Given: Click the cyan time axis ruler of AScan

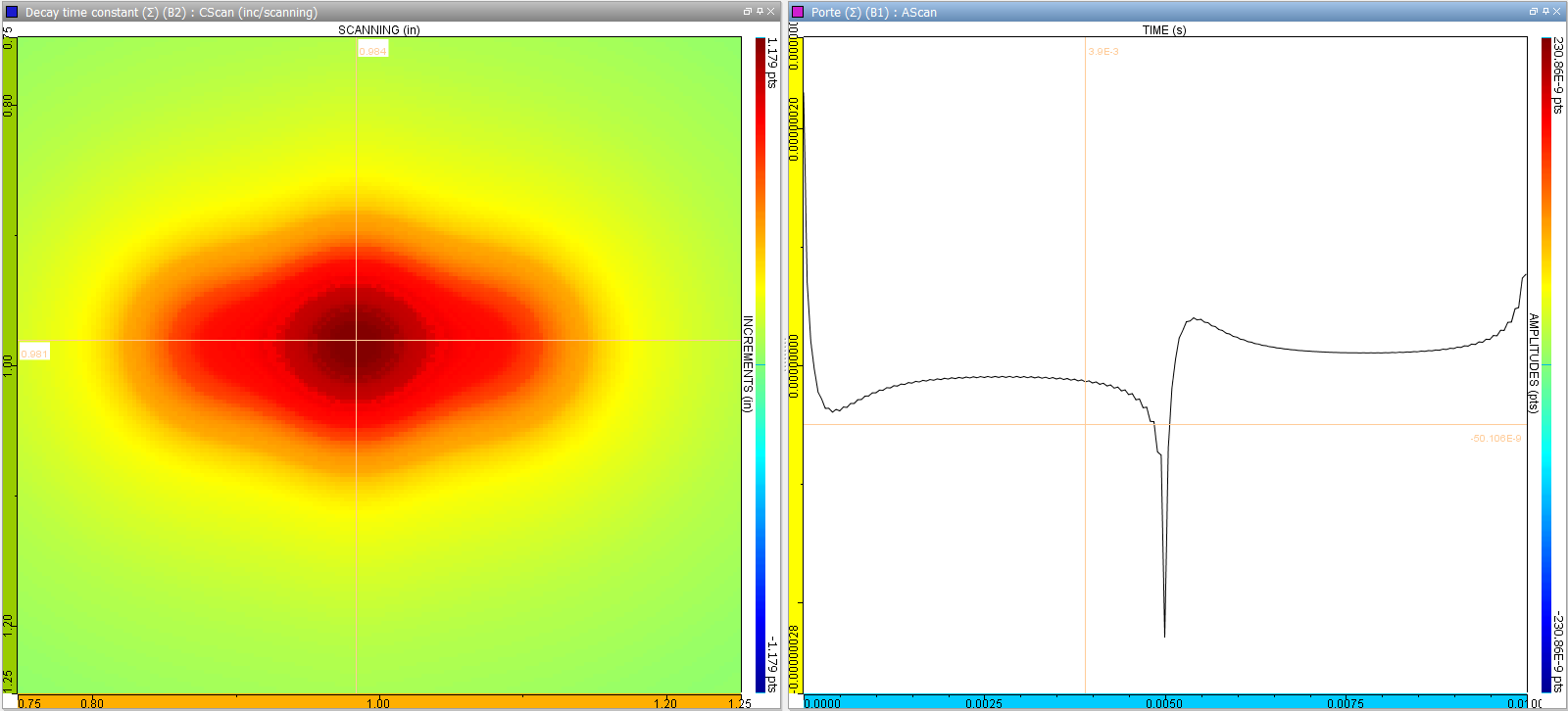Looking at the screenshot, I should [1165, 702].
